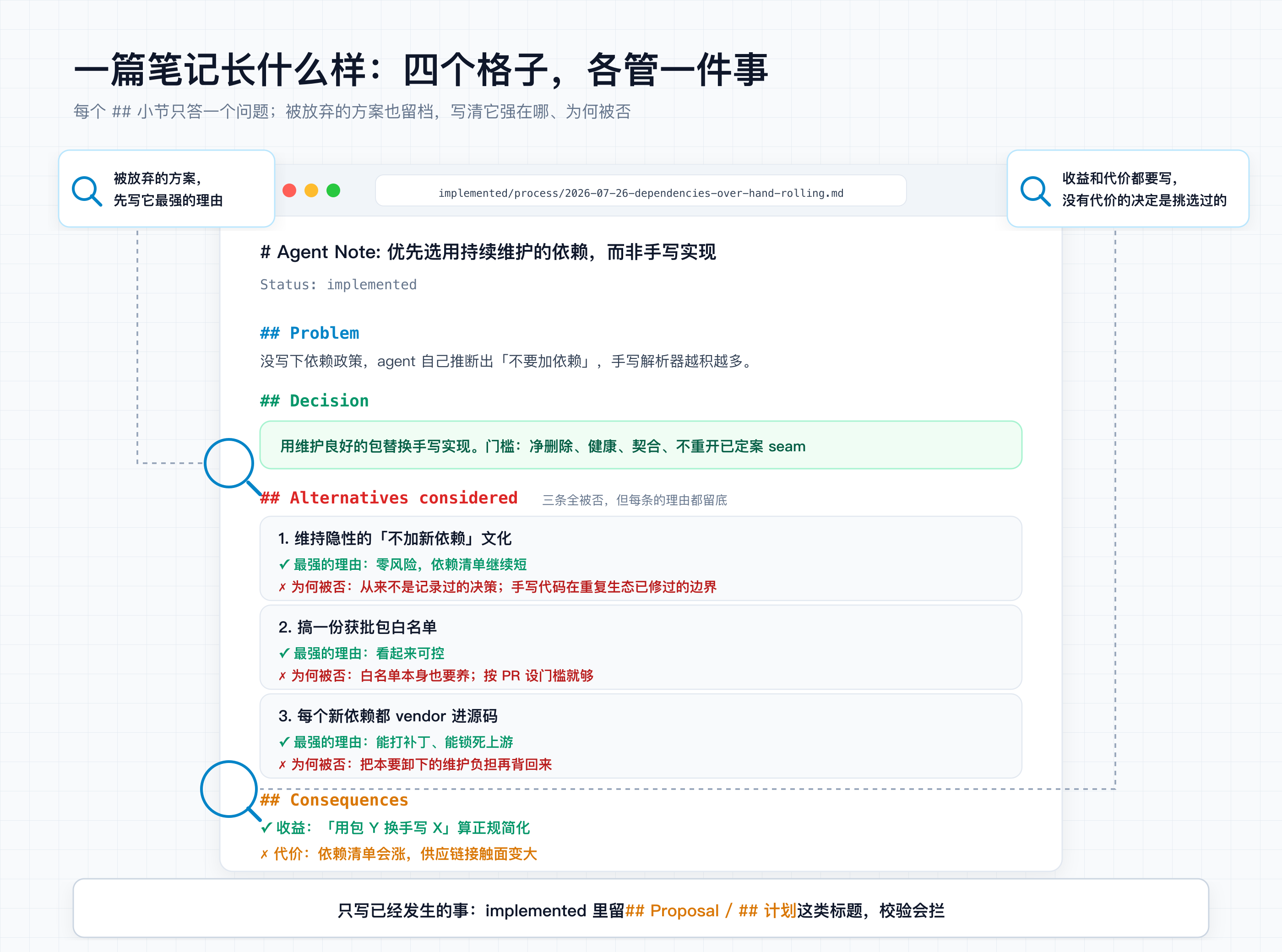Click magnifier icon in the 被放弃的方案 callout
This screenshot has height=952, width=1282.
tap(87, 191)
